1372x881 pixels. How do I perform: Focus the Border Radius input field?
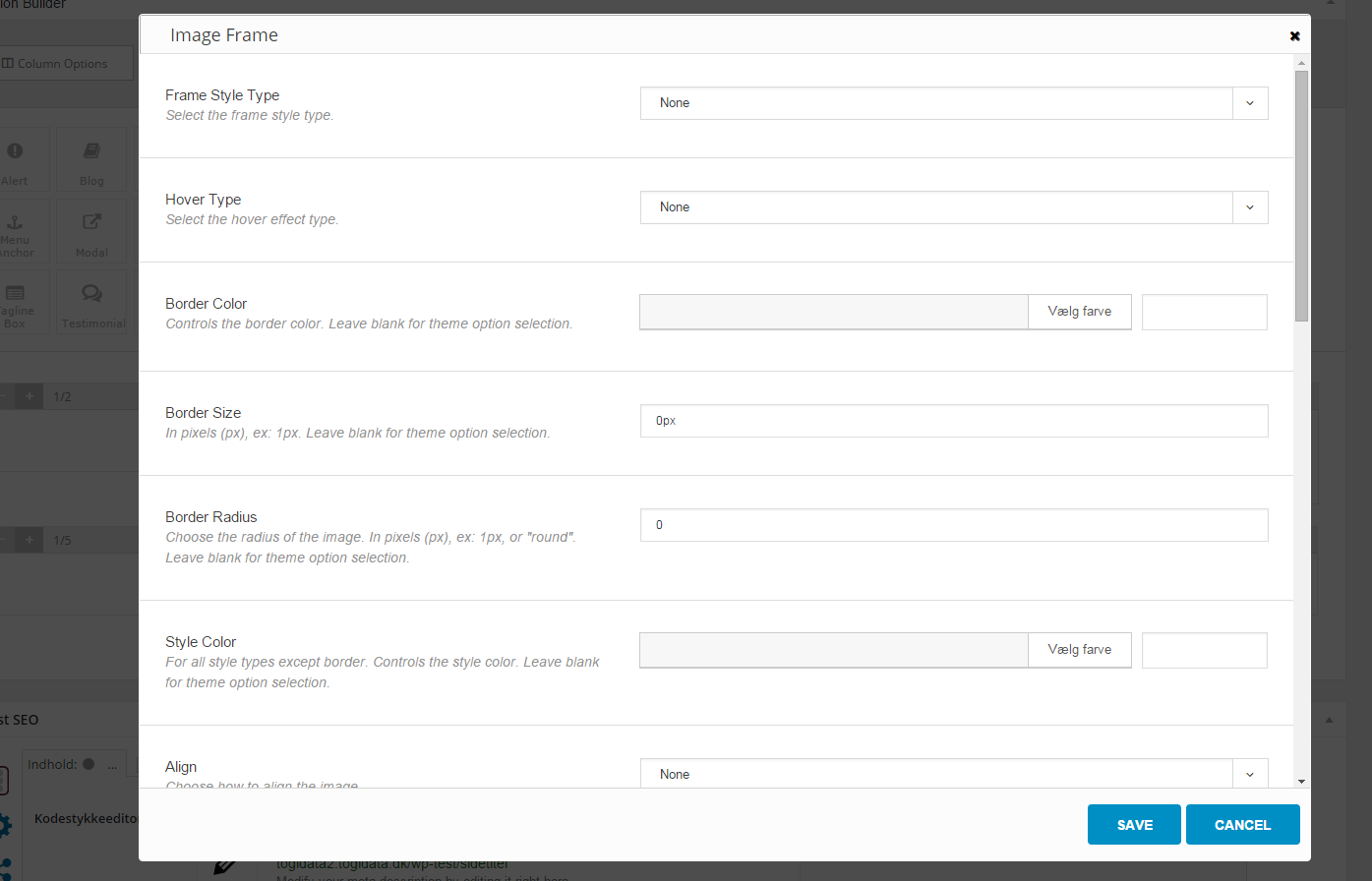point(953,525)
